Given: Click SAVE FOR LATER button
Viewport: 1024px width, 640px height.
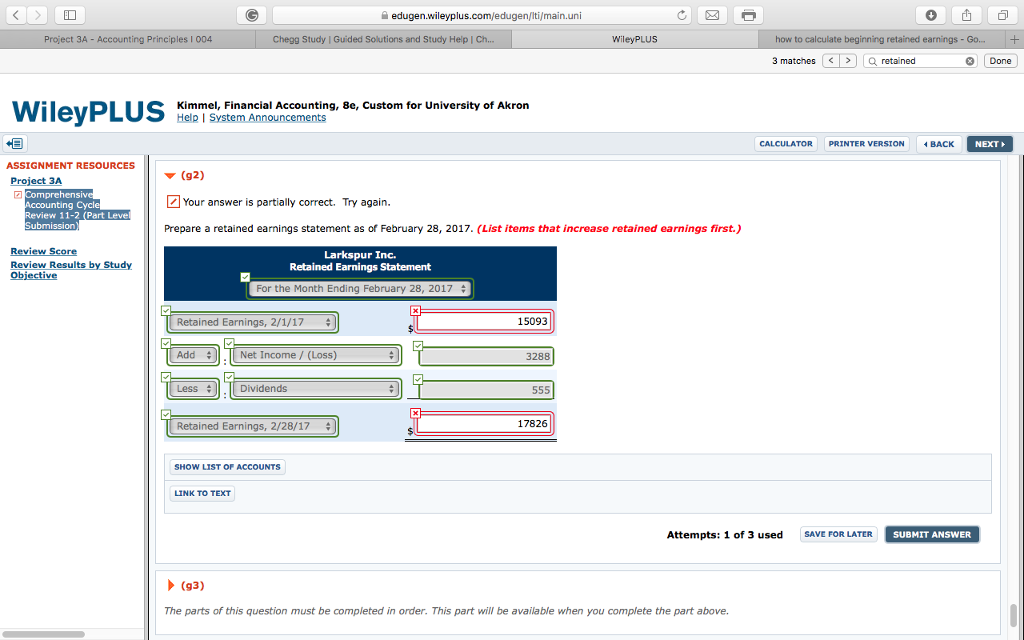Looking at the screenshot, I should [x=839, y=534].
